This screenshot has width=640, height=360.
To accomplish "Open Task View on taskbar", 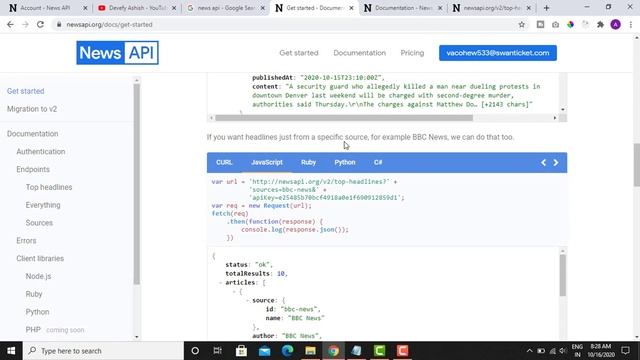I will click(x=218, y=351).
